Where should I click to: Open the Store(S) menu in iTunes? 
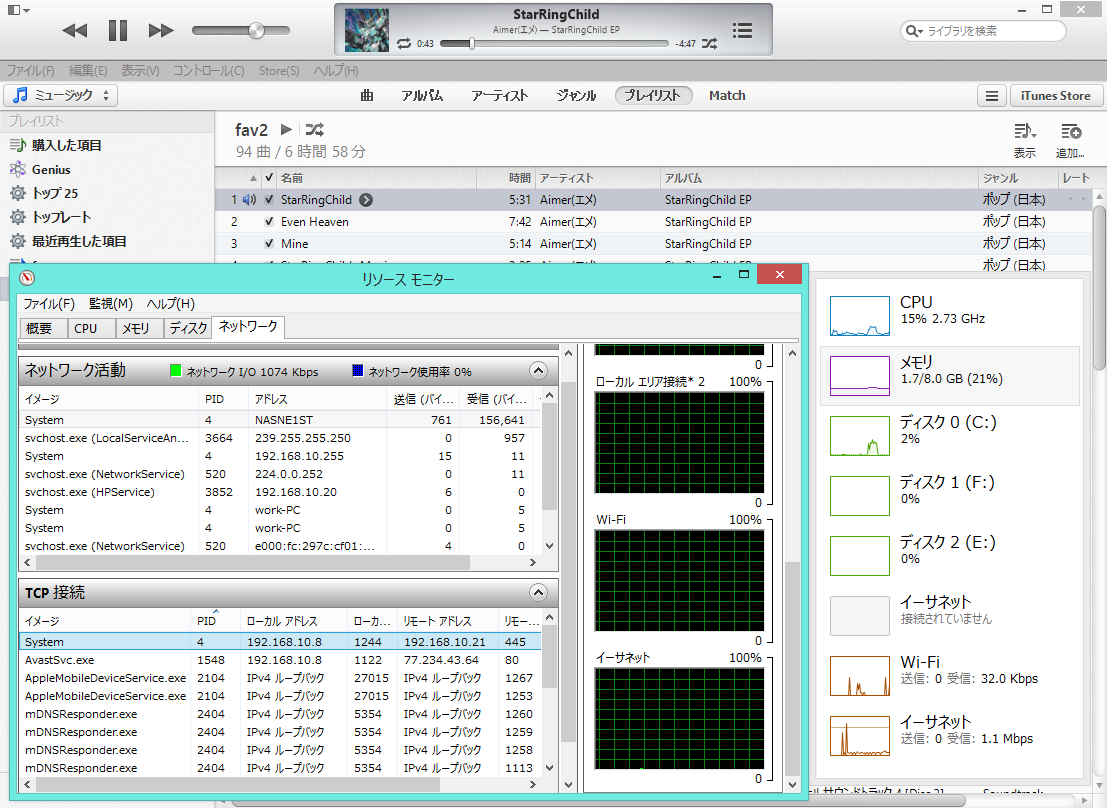tap(279, 71)
